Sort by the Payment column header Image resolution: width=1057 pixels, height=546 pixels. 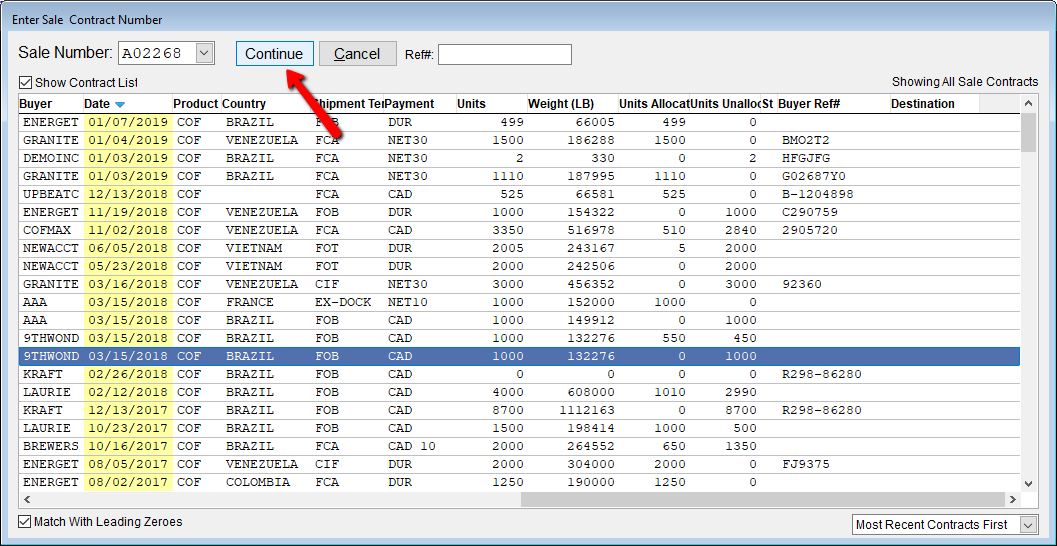[419, 104]
